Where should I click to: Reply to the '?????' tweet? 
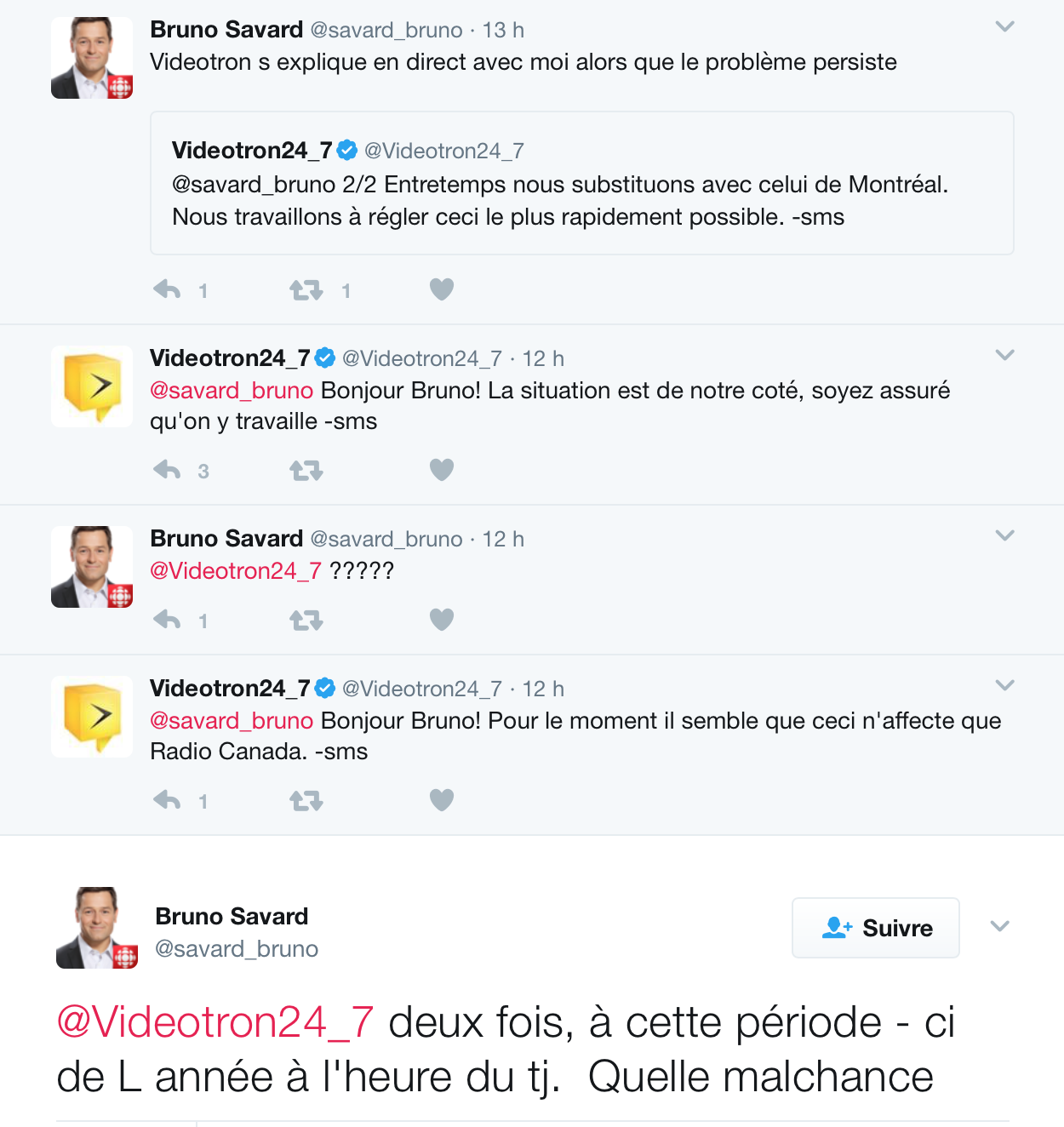point(167,620)
